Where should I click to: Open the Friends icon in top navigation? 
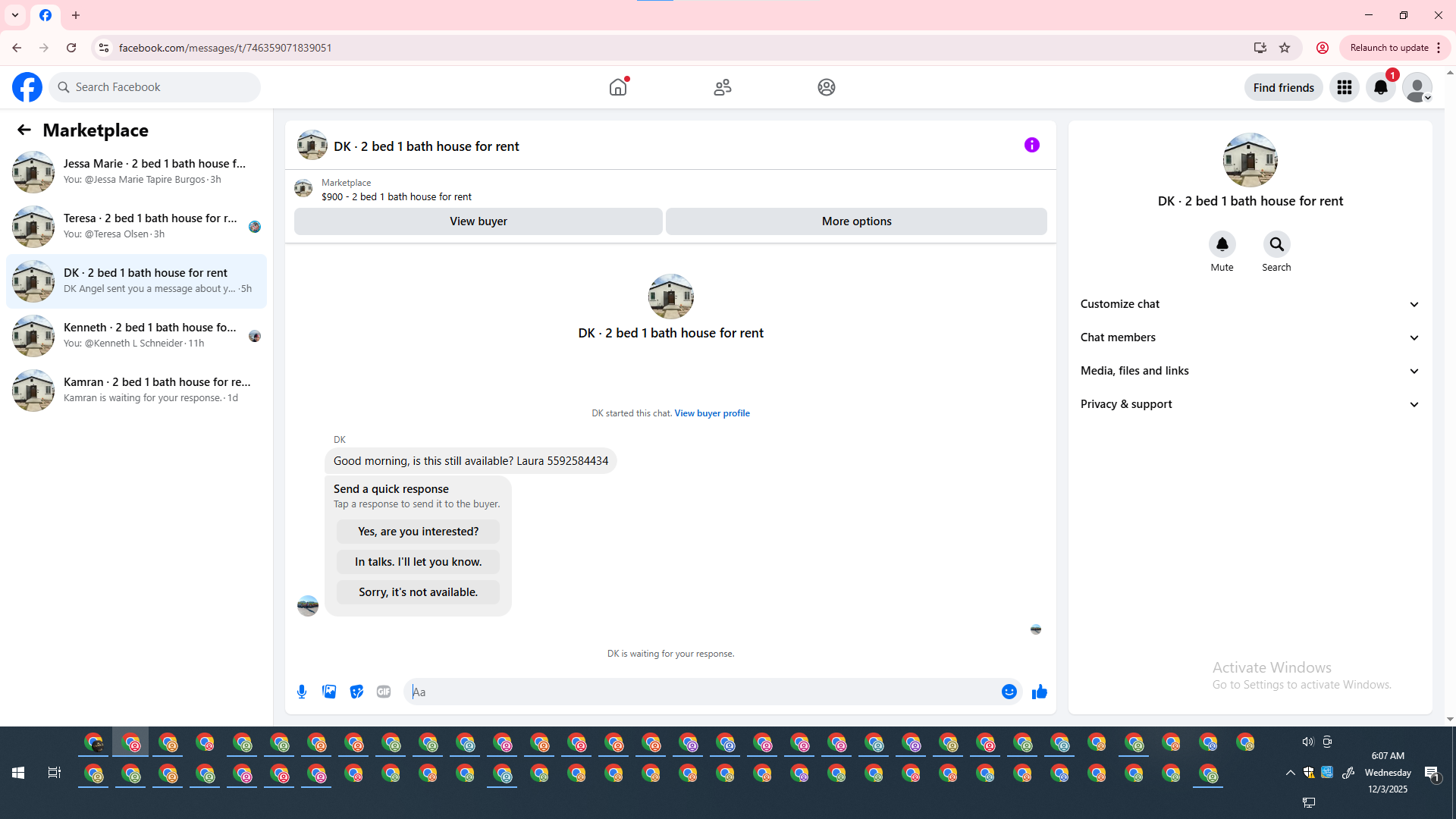tap(723, 87)
